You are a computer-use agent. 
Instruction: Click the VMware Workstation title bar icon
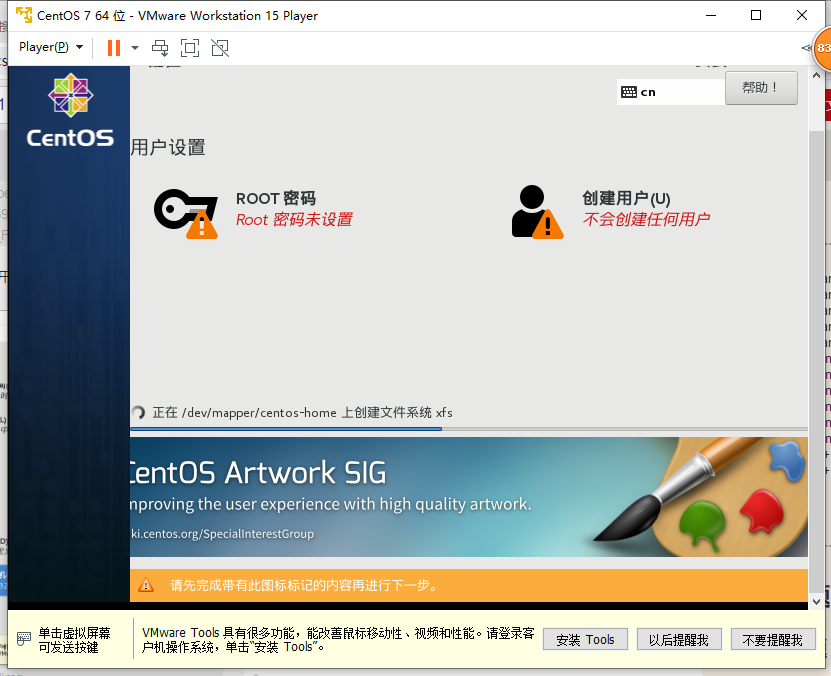23,15
